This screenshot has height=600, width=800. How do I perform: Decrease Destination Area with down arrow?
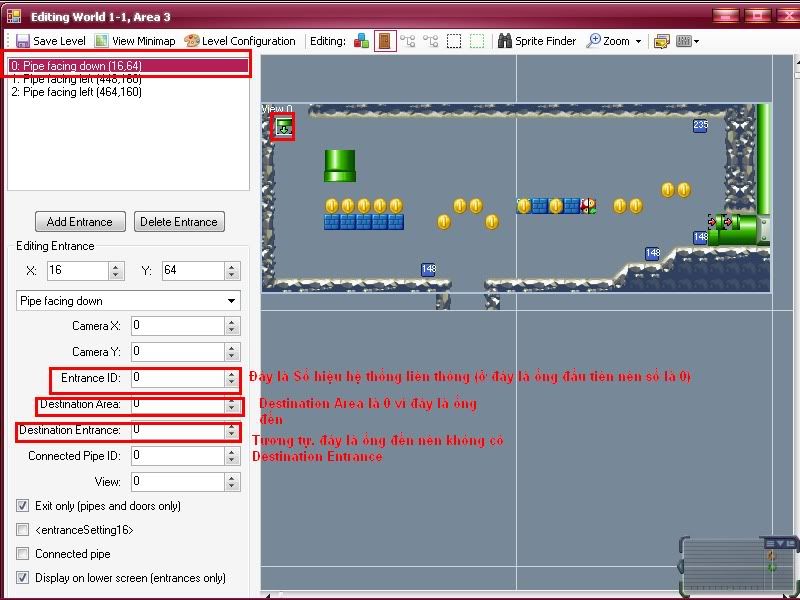[232, 409]
